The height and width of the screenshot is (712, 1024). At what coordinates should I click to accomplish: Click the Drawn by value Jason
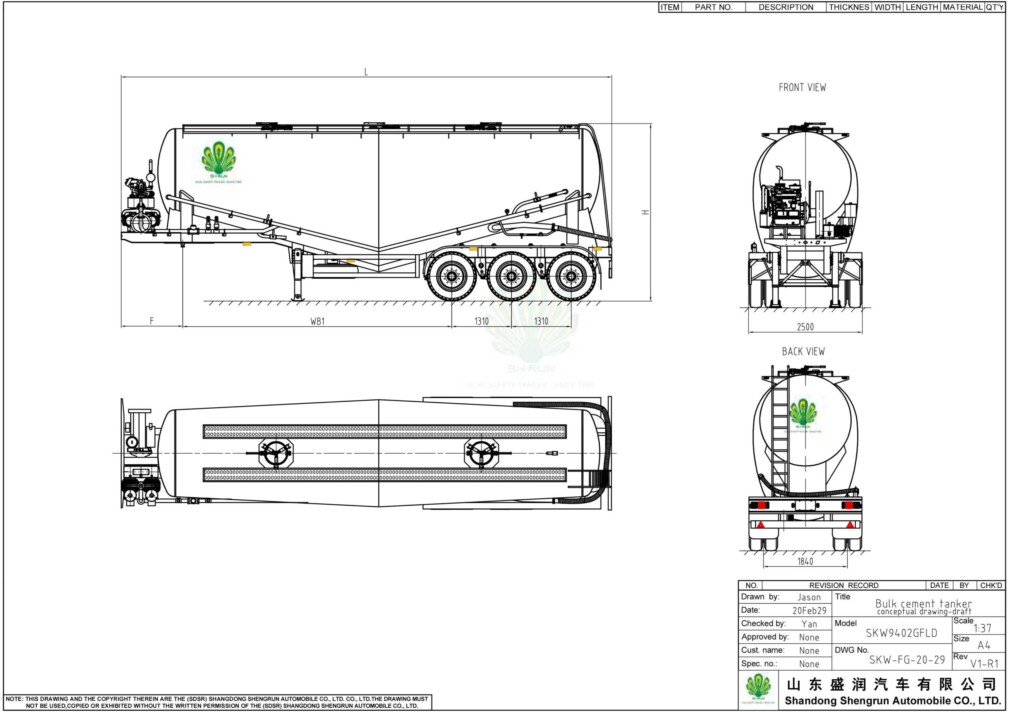point(808,597)
